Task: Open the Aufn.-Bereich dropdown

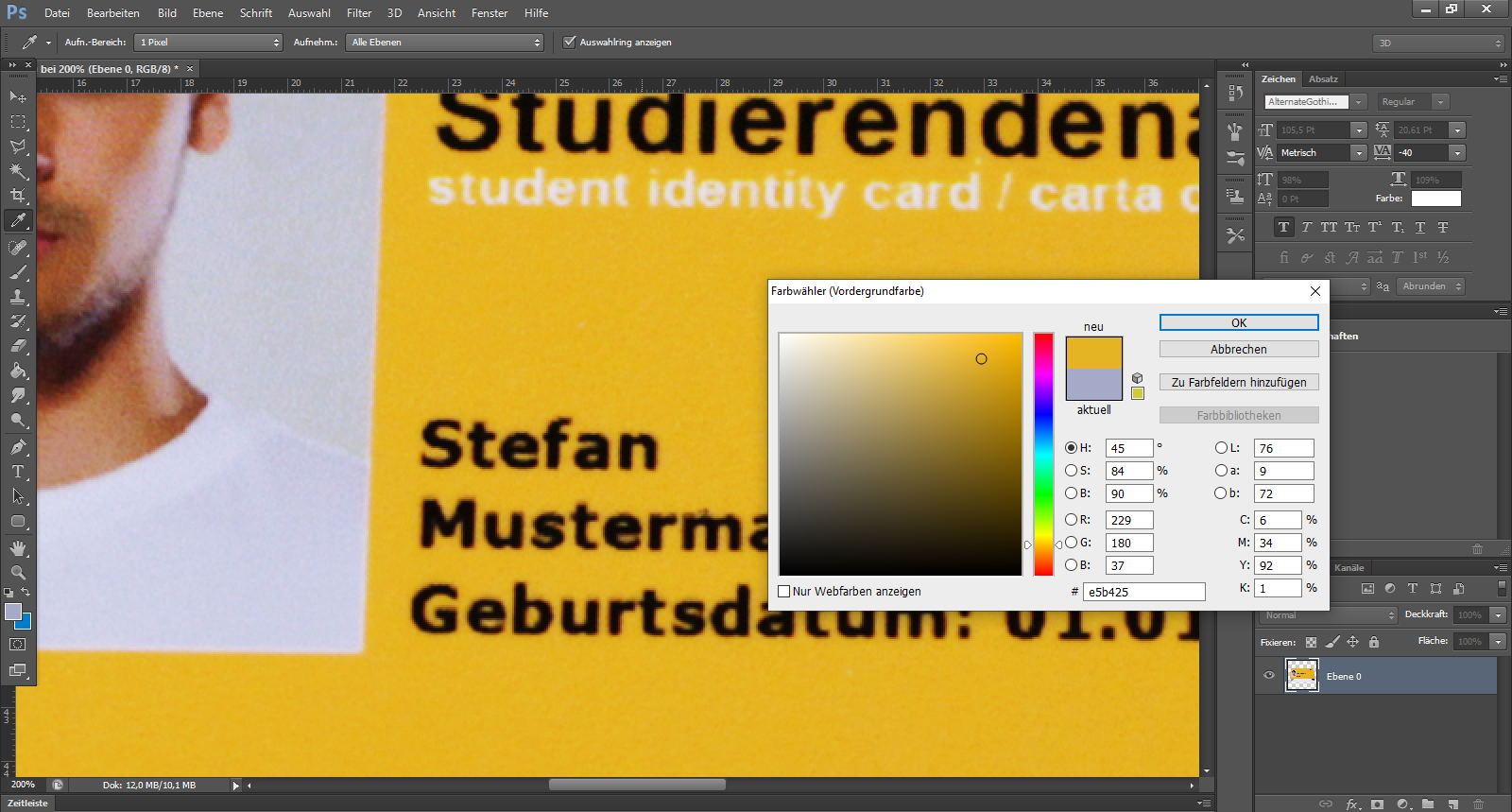Action: (x=209, y=43)
